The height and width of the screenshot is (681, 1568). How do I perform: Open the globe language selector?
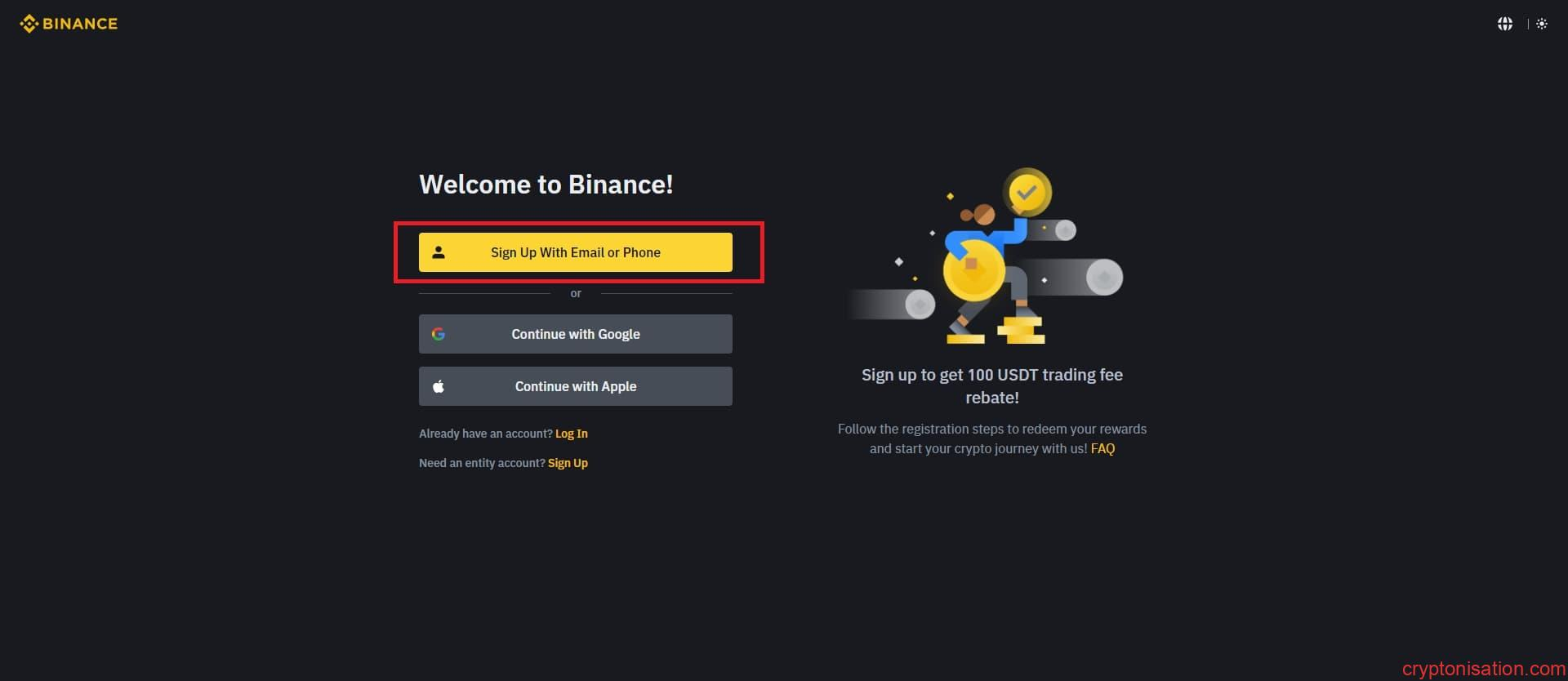coord(1504,24)
